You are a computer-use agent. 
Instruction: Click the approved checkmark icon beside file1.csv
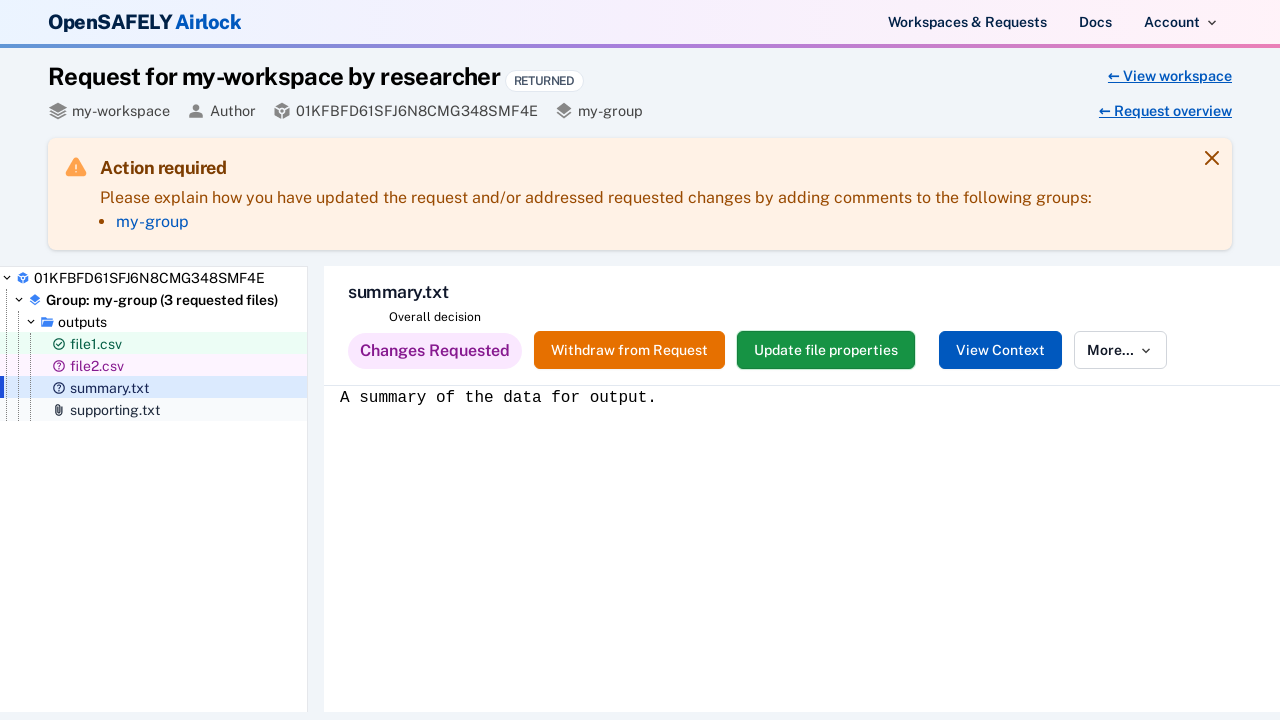tap(59, 344)
